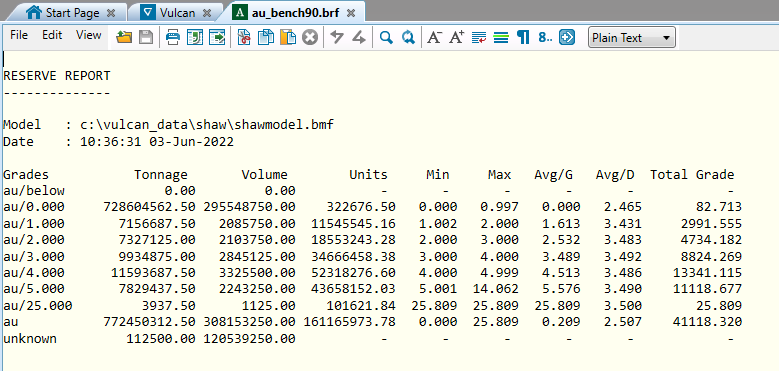
Task: Click the Find and Replace icon
Action: tap(408, 37)
